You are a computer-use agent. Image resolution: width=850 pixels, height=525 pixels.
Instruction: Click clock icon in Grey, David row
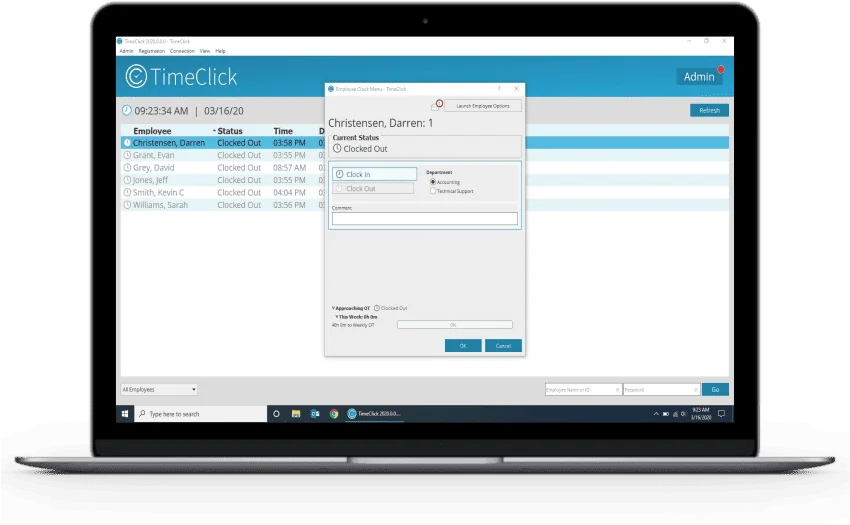pyautogui.click(x=127, y=168)
